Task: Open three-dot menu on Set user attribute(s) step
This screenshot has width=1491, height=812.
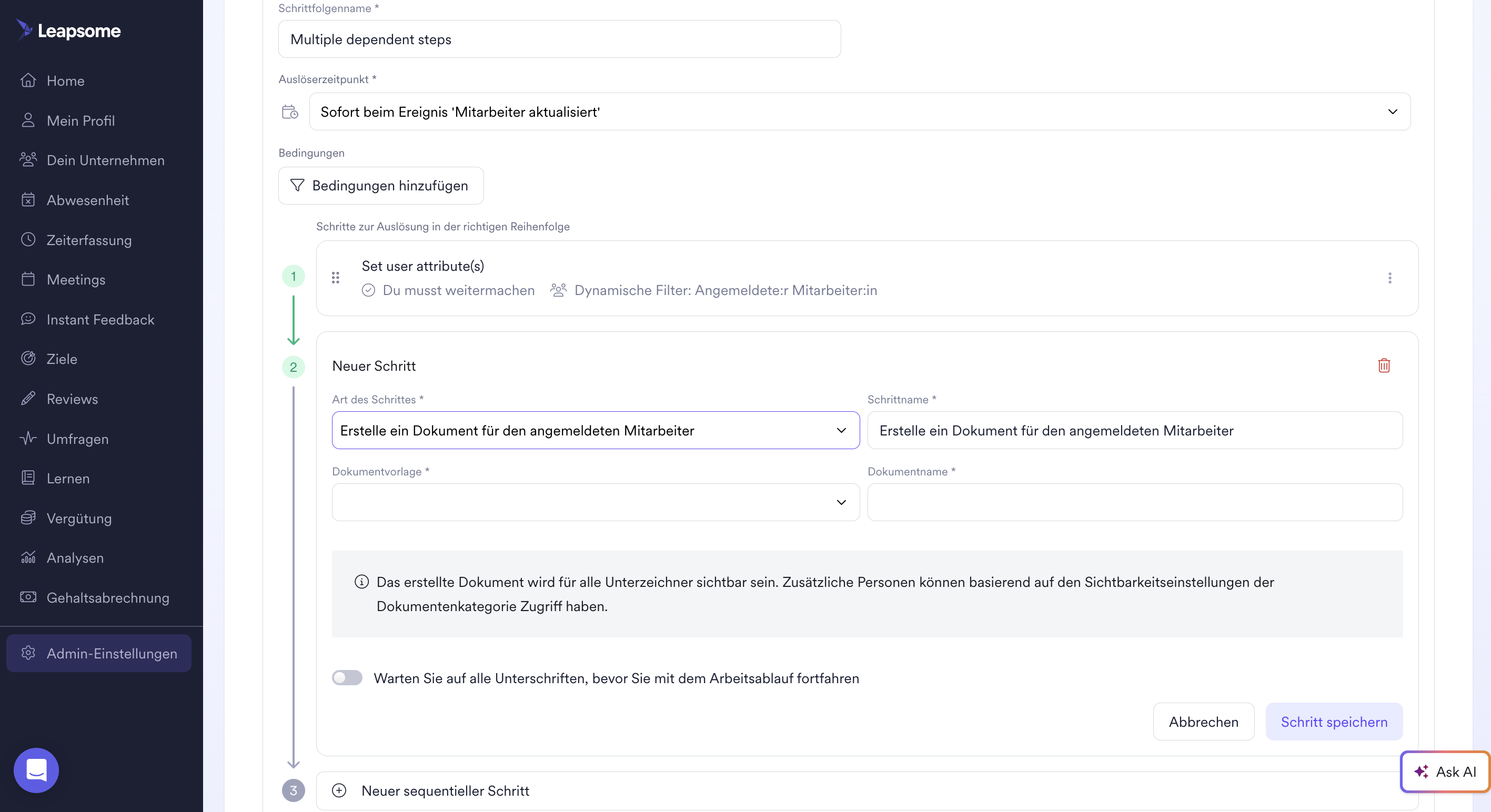Action: point(1389,278)
